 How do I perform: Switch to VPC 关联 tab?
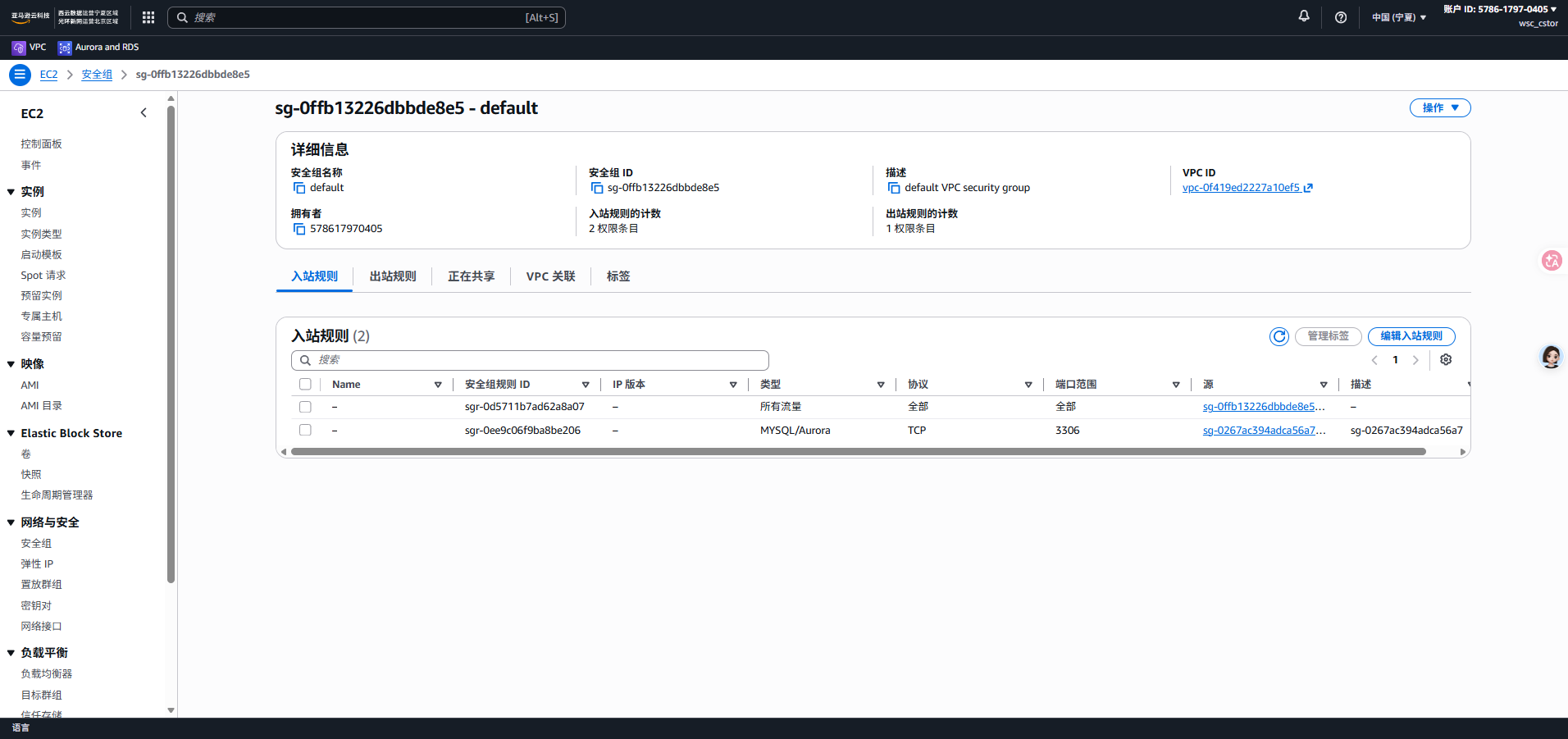[551, 276]
